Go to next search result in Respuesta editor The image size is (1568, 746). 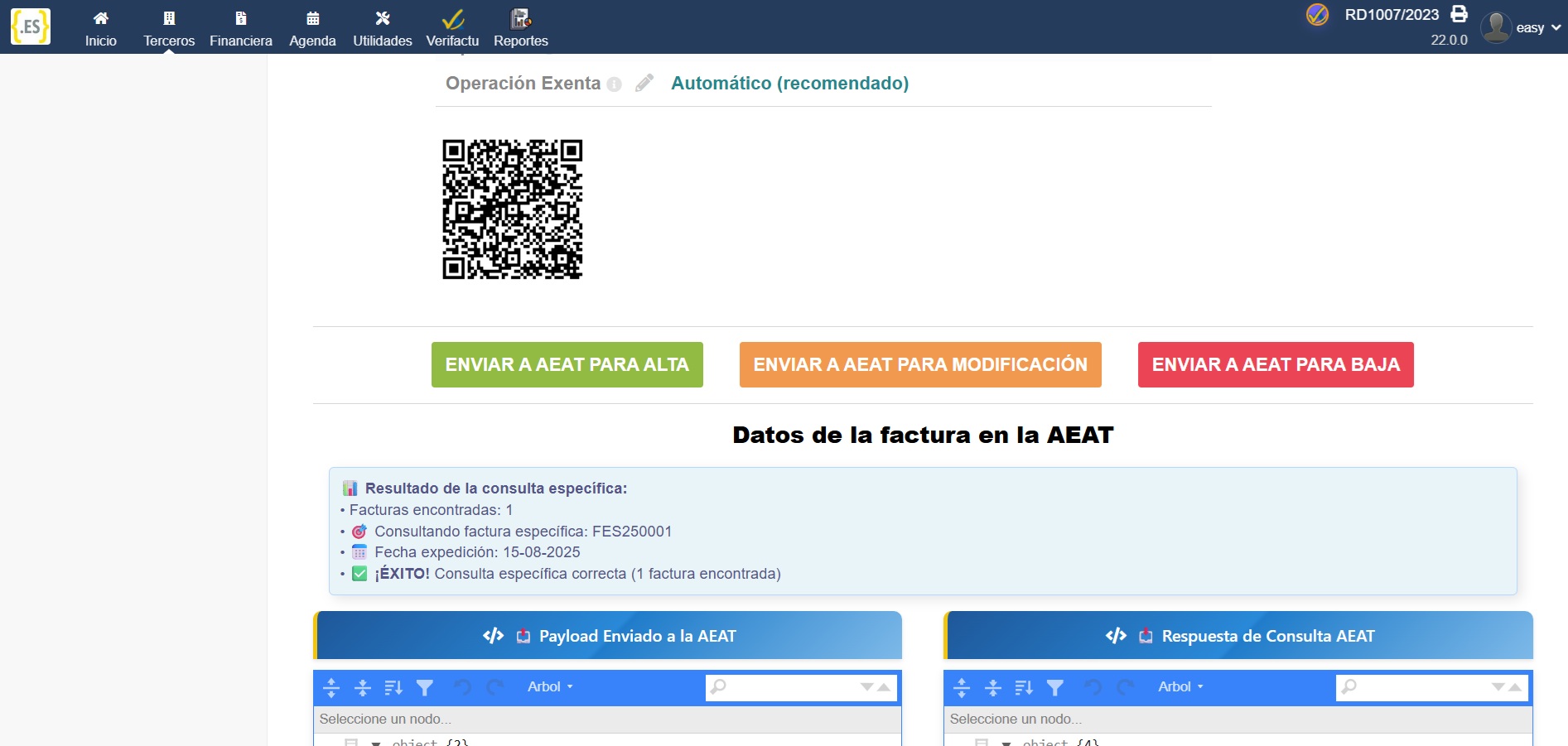click(1498, 686)
